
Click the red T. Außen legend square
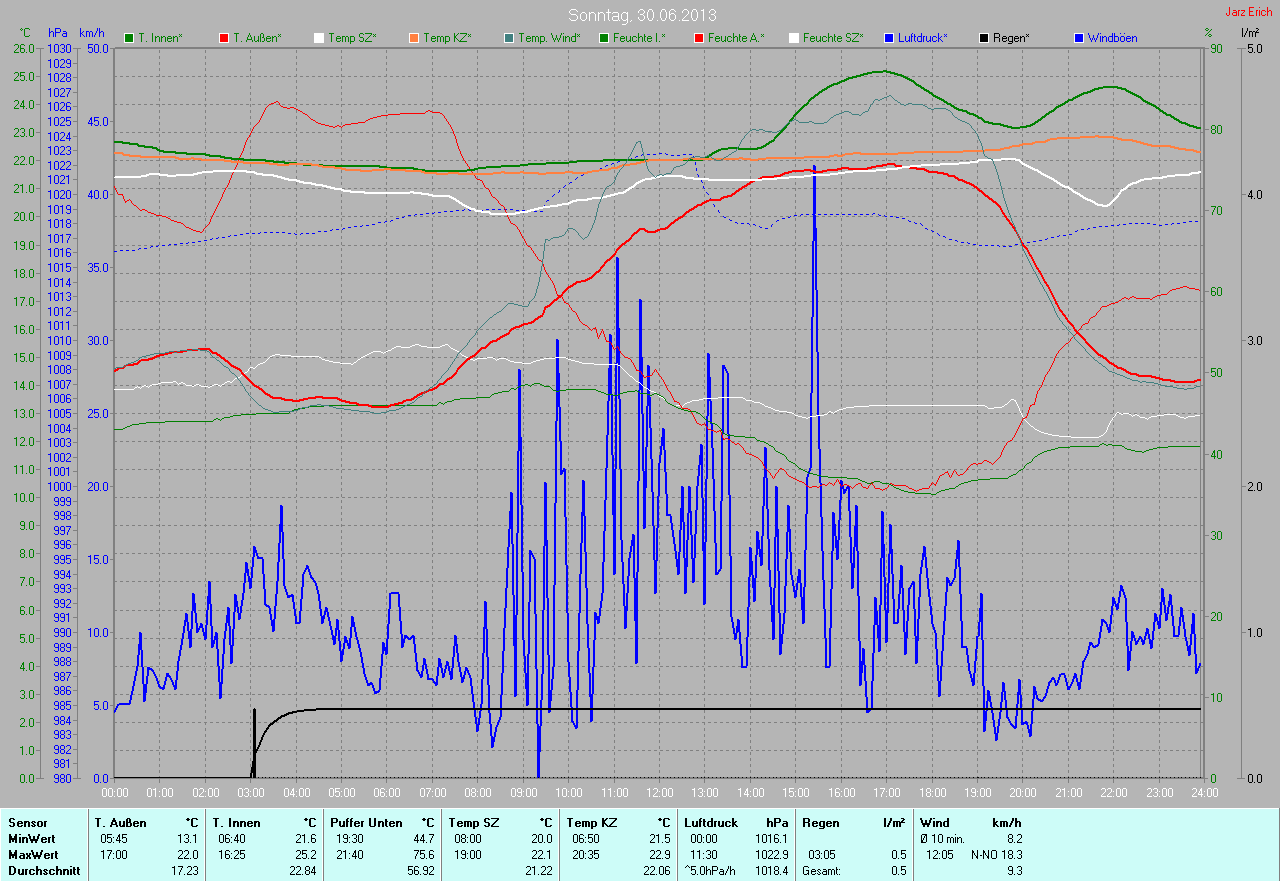pyautogui.click(x=224, y=38)
